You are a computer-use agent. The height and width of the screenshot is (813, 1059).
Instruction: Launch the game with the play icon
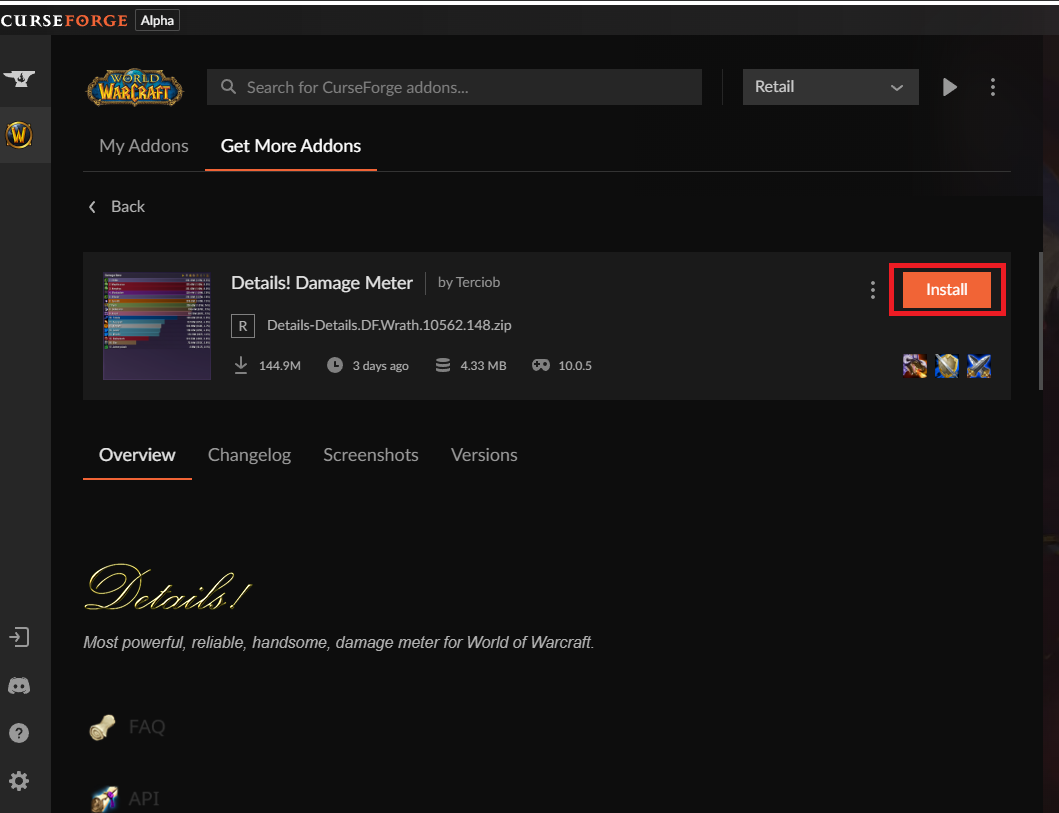(x=950, y=87)
